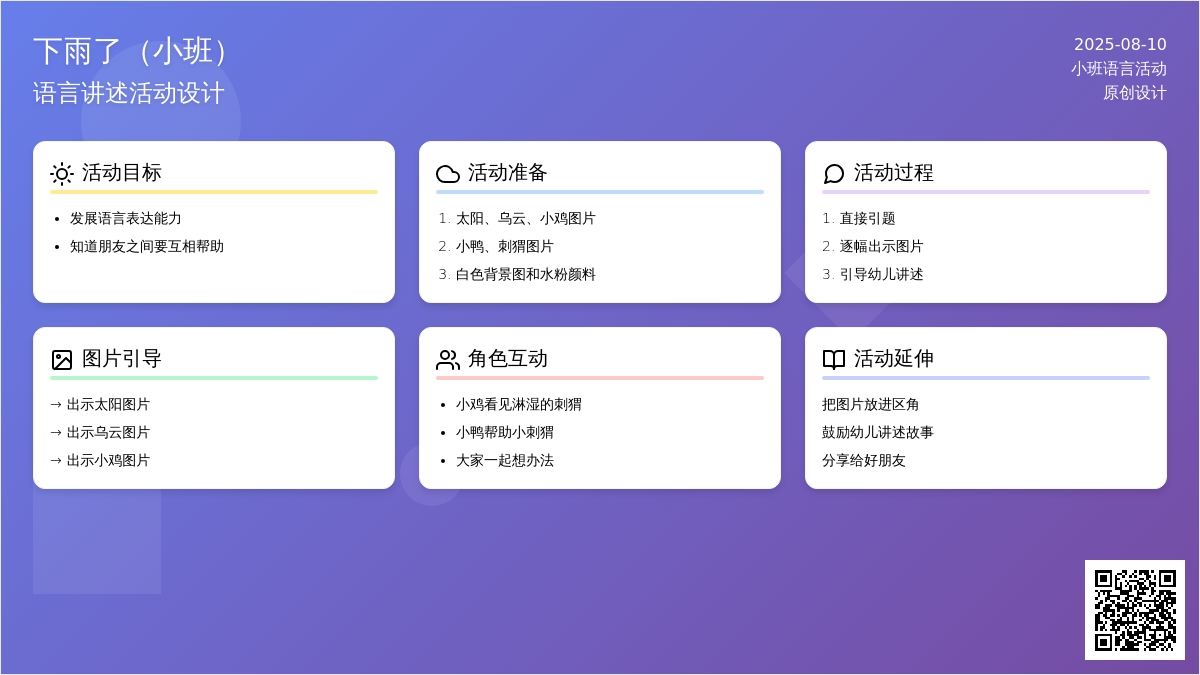Click step 引导幼儿讲述

pyautogui.click(x=882, y=275)
